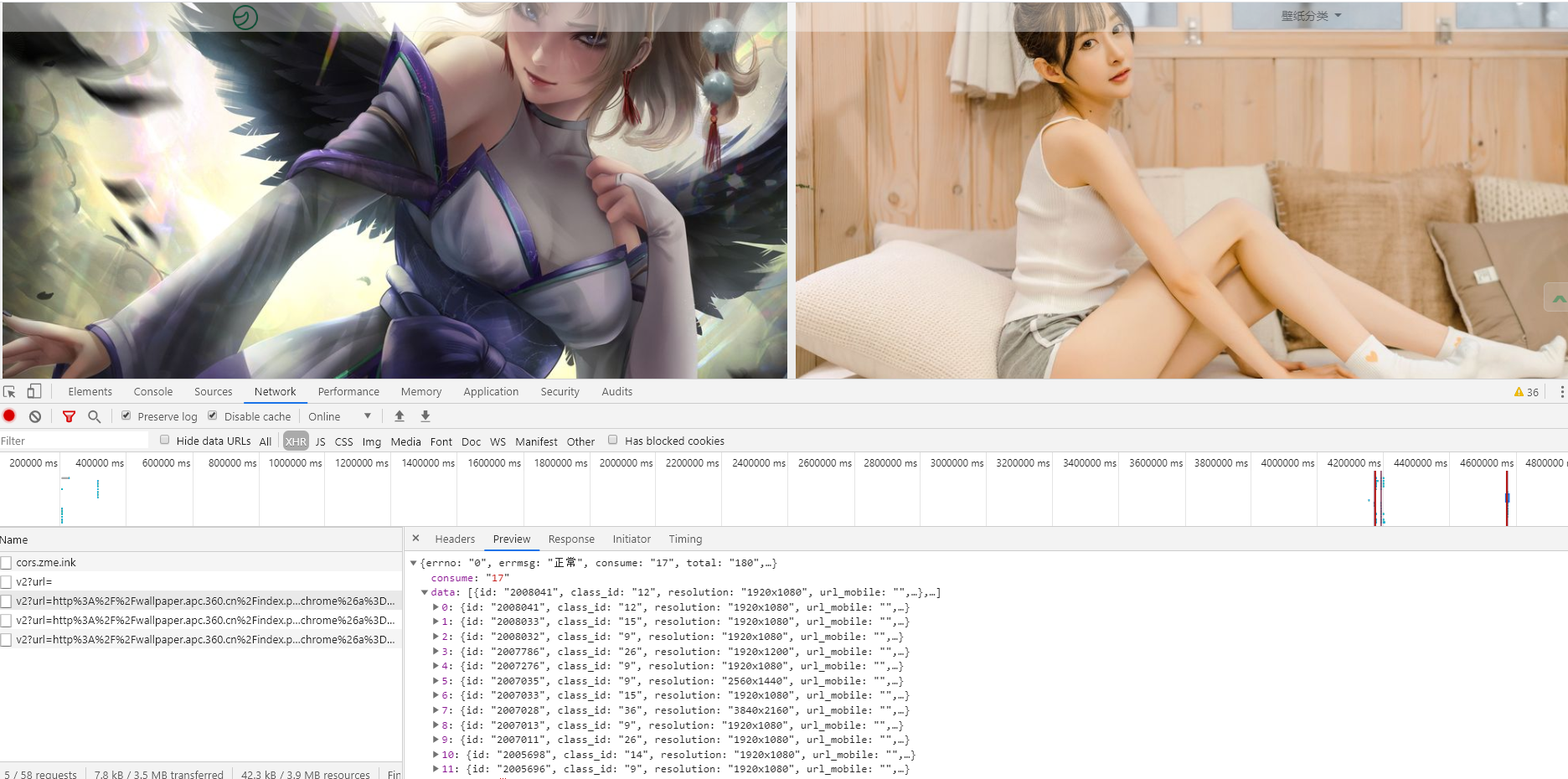The image size is (1568, 779).
Task: Expand data item 11 with id 2005696
Action: coord(436,769)
